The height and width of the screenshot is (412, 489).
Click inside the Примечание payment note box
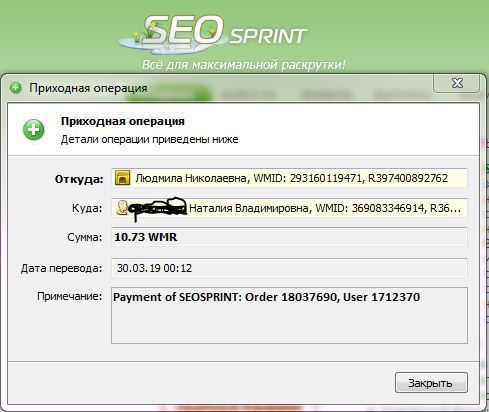point(289,315)
